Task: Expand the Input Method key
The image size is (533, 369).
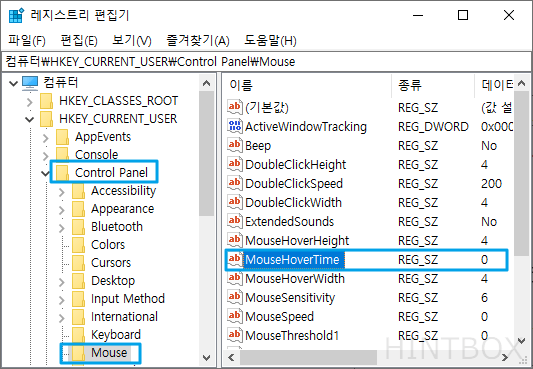Action: [62, 300]
